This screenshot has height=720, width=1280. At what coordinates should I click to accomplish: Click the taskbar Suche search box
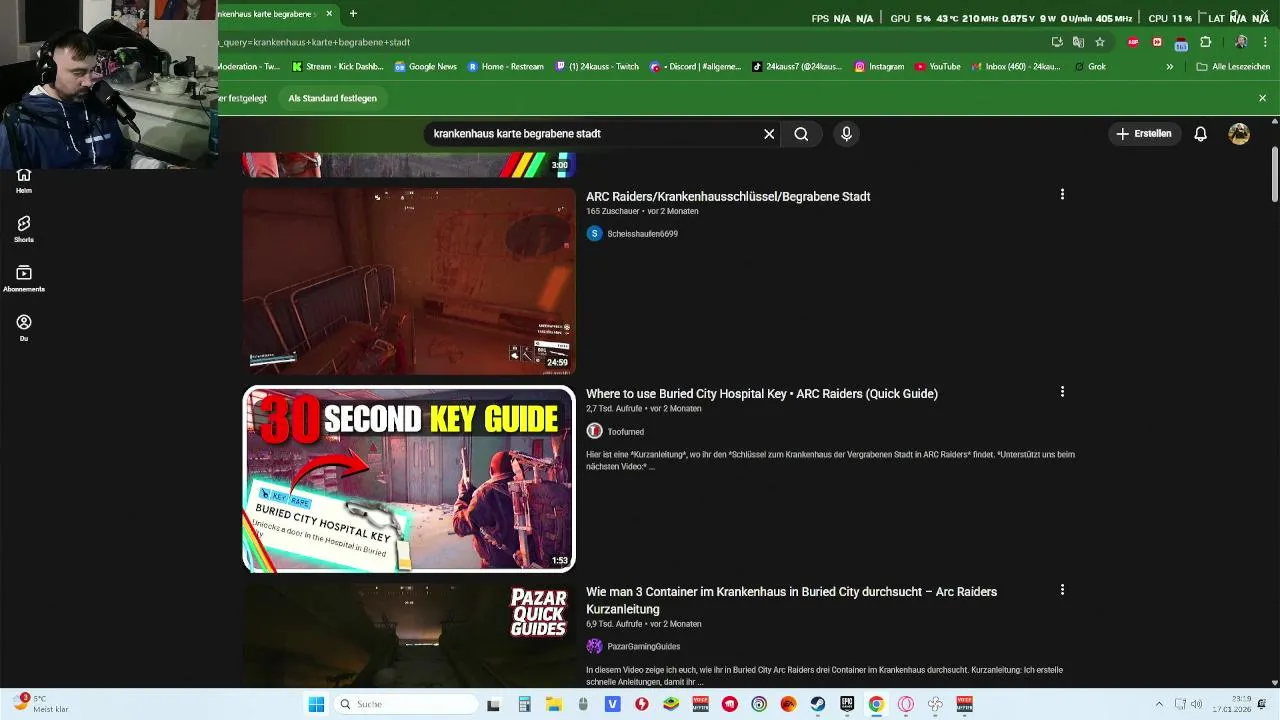pos(405,704)
